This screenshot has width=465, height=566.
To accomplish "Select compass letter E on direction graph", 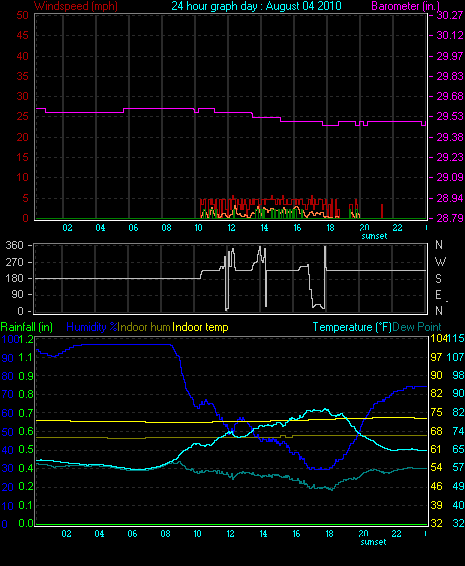I will pos(438,295).
